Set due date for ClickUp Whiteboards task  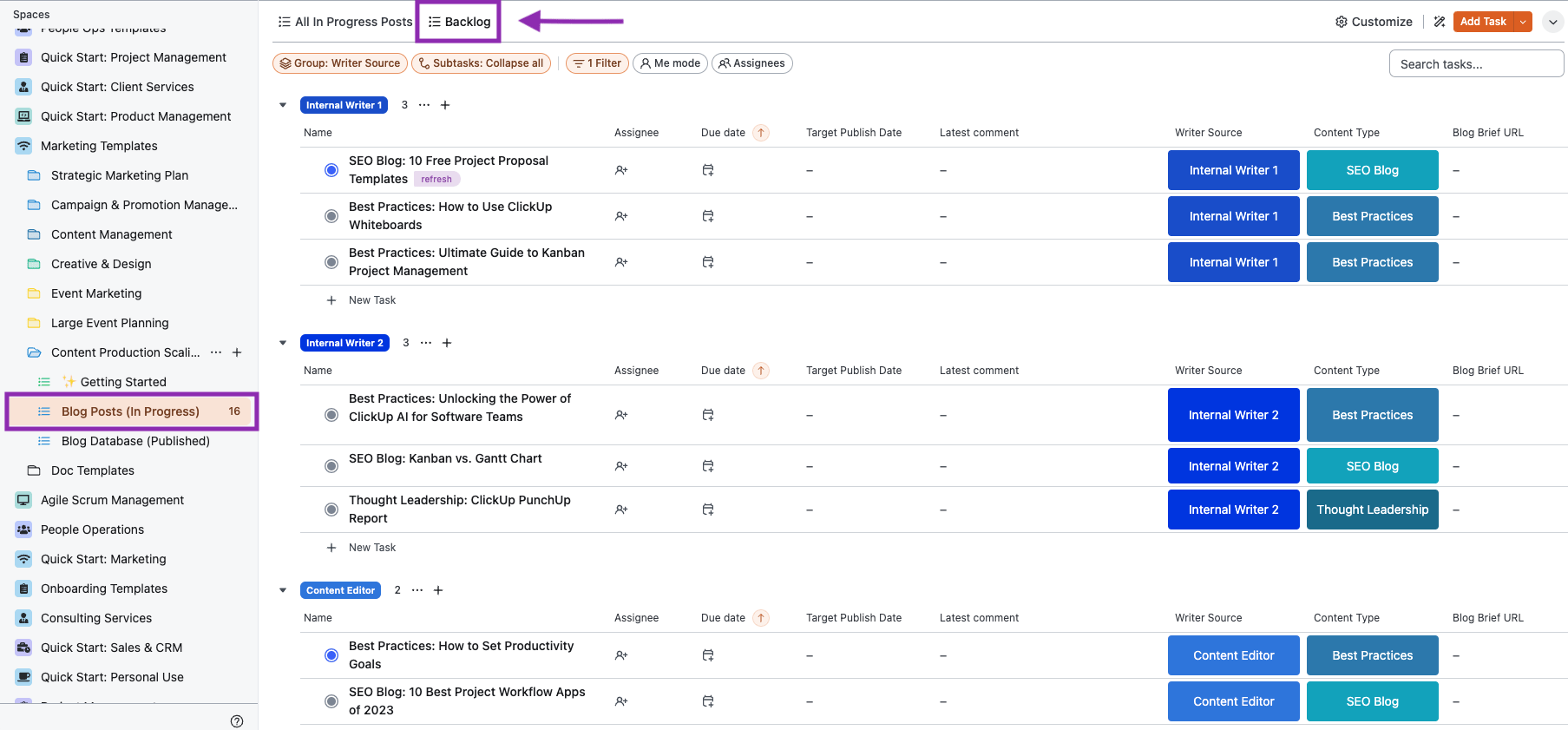tap(708, 216)
